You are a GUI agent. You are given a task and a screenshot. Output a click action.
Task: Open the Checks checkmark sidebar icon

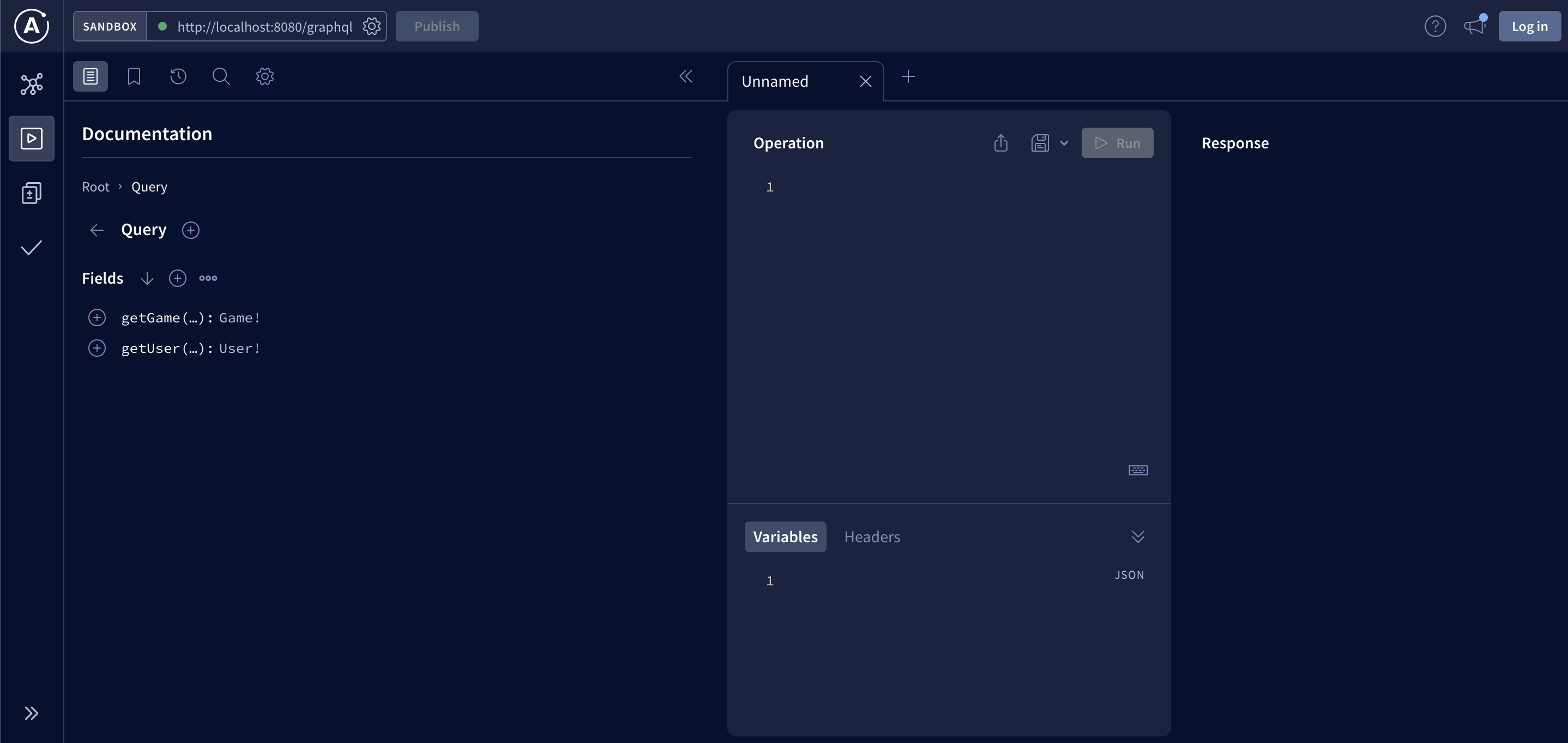(x=32, y=248)
